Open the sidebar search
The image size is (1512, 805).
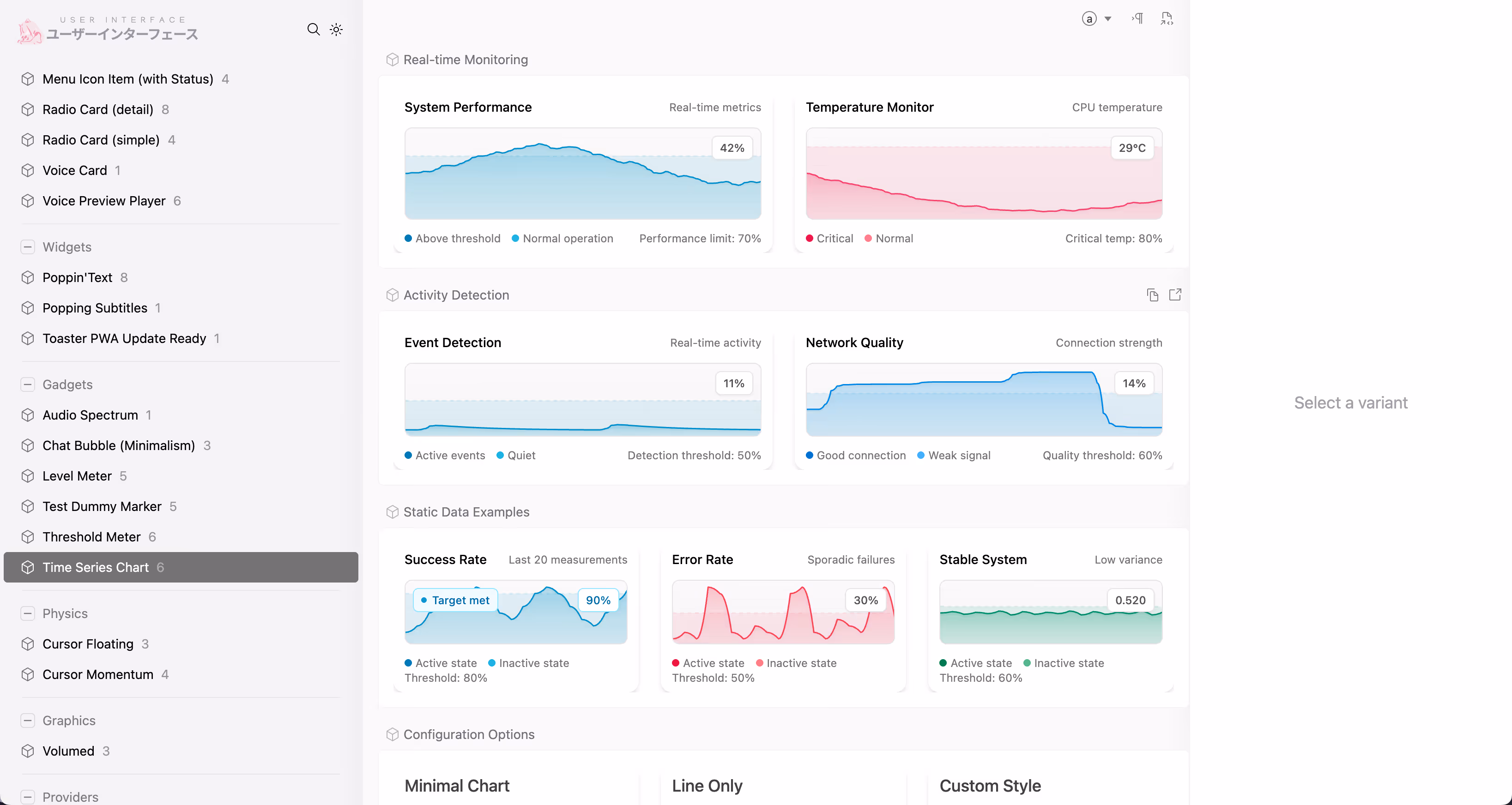[x=314, y=29]
